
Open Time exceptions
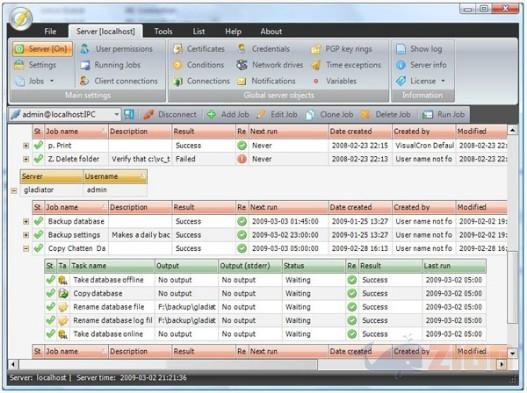346,65
